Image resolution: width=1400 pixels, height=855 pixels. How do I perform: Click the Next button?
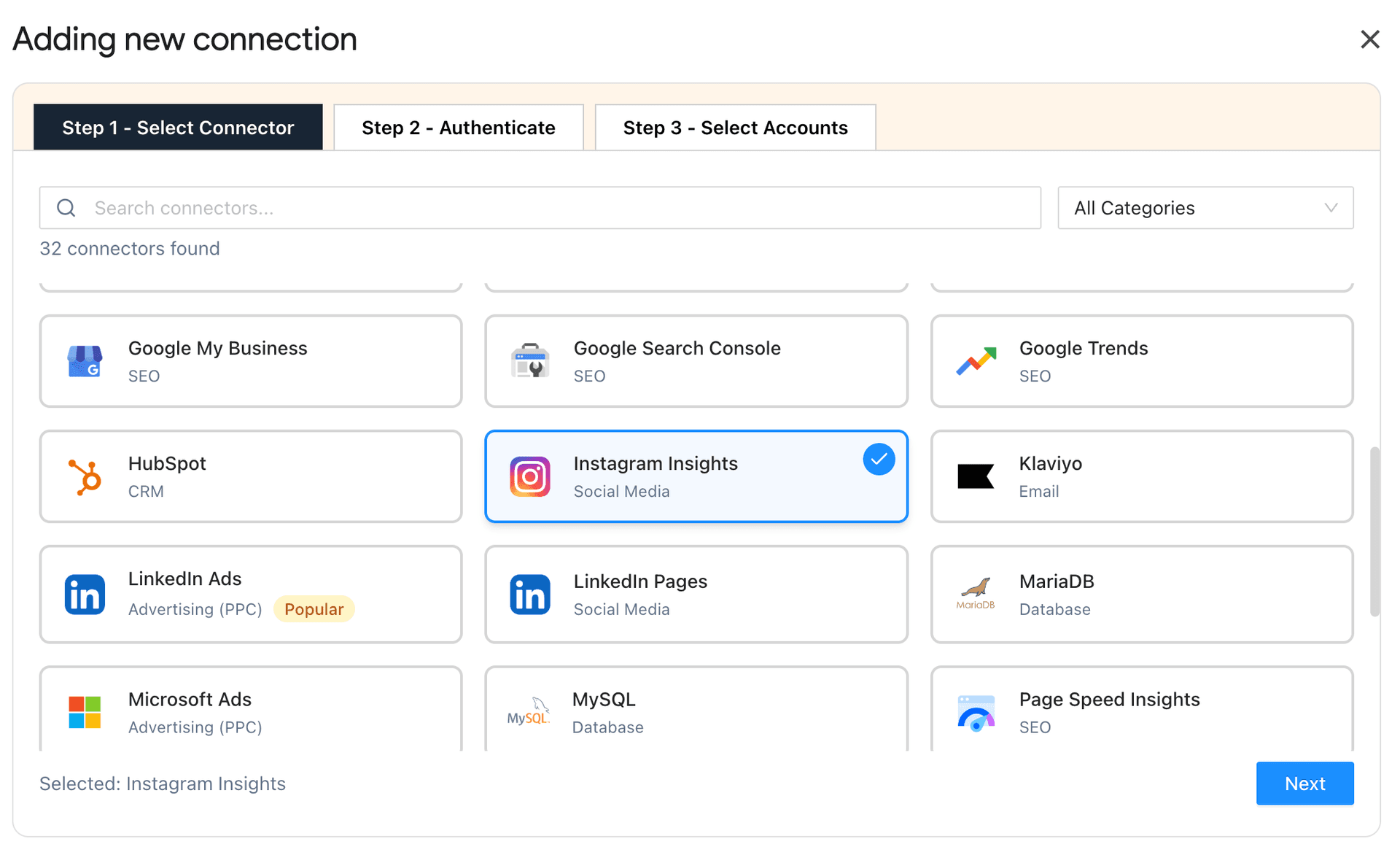(1304, 784)
